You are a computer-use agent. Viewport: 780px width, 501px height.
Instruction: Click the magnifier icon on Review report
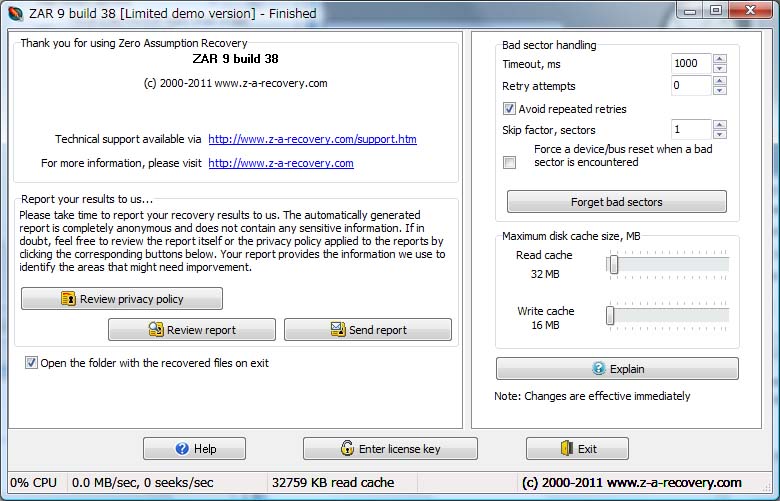pyautogui.click(x=156, y=329)
